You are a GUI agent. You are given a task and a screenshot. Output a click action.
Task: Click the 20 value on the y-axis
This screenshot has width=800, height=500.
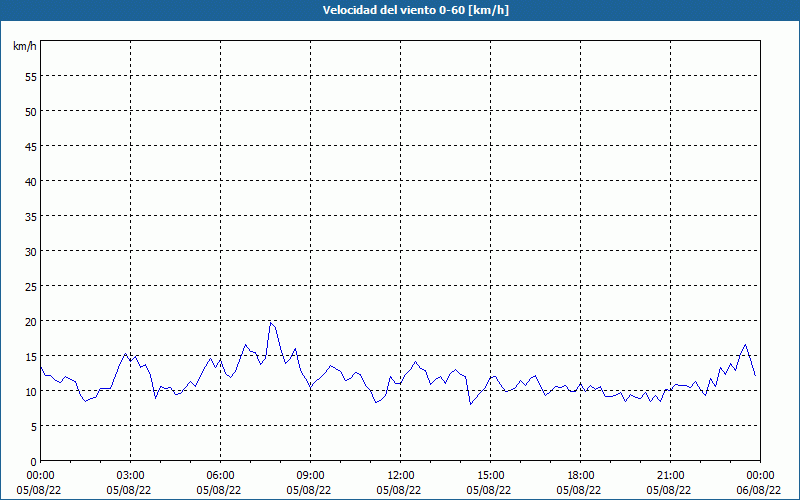[31, 322]
